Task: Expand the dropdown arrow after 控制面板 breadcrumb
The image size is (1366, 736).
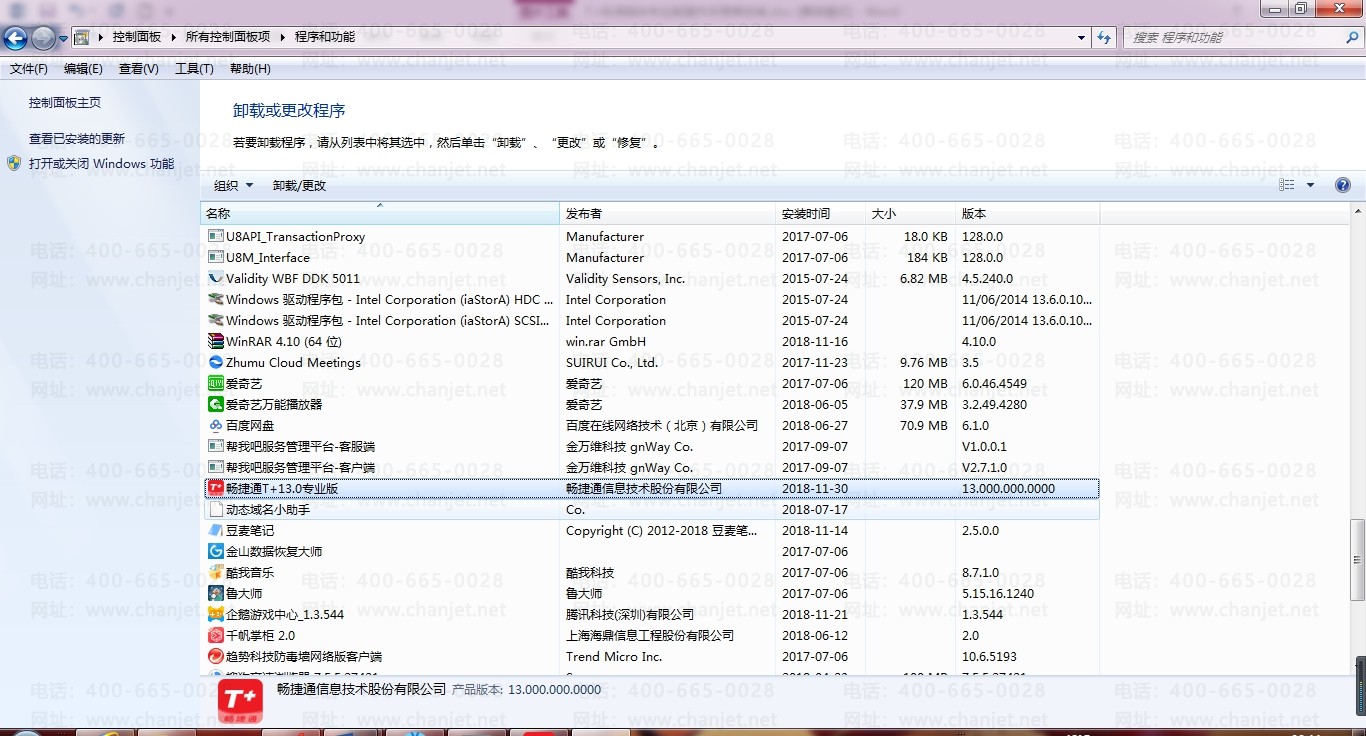Action: (x=172, y=38)
